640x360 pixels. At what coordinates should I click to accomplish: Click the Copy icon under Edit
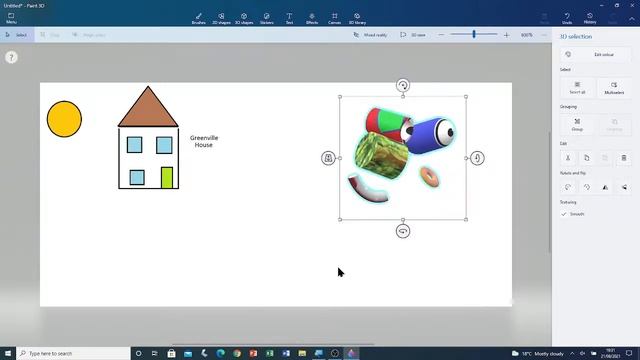coord(587,158)
